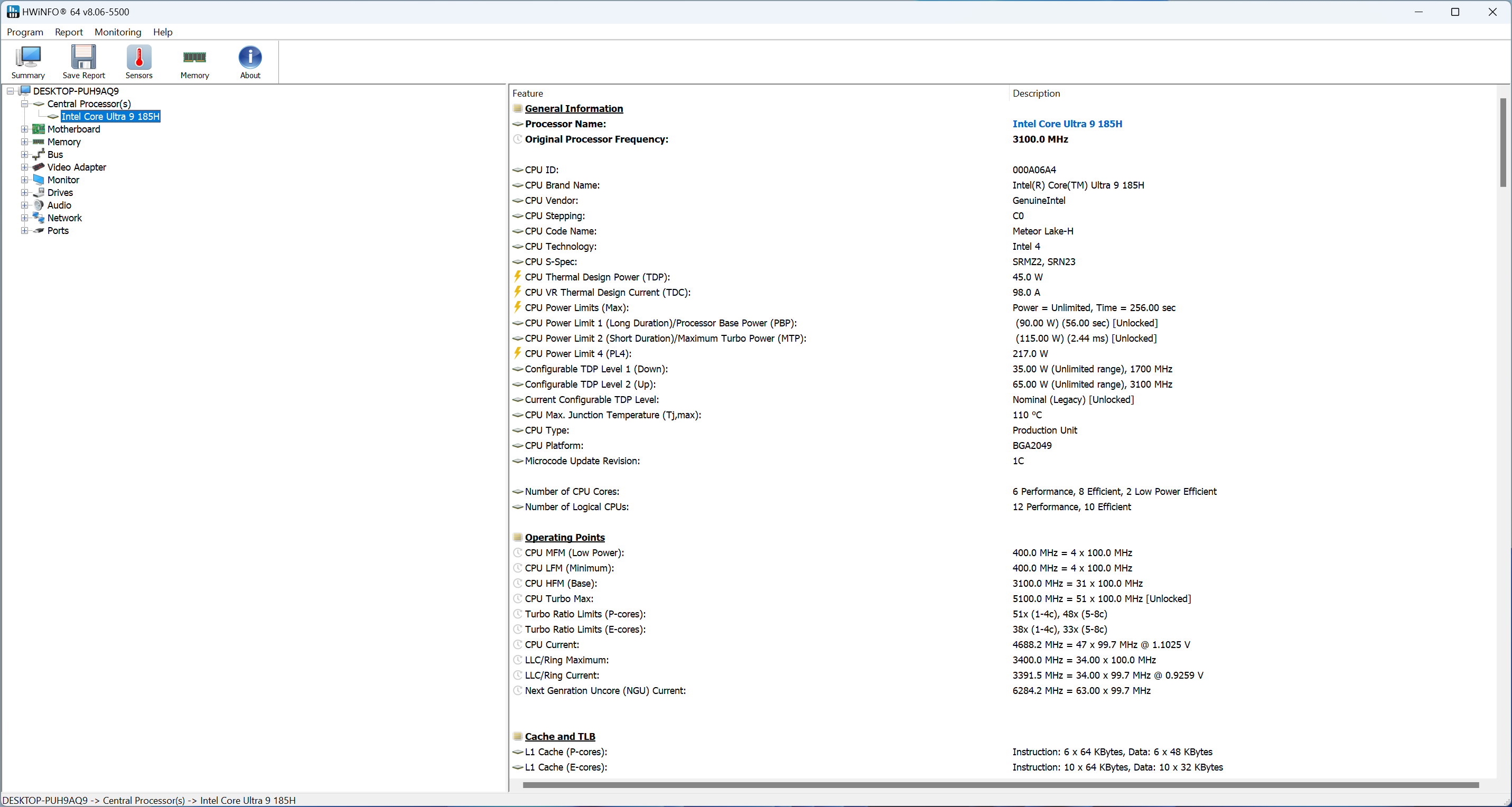
Task: Click the 'Meteor Lake-H' value
Action: pos(1042,231)
